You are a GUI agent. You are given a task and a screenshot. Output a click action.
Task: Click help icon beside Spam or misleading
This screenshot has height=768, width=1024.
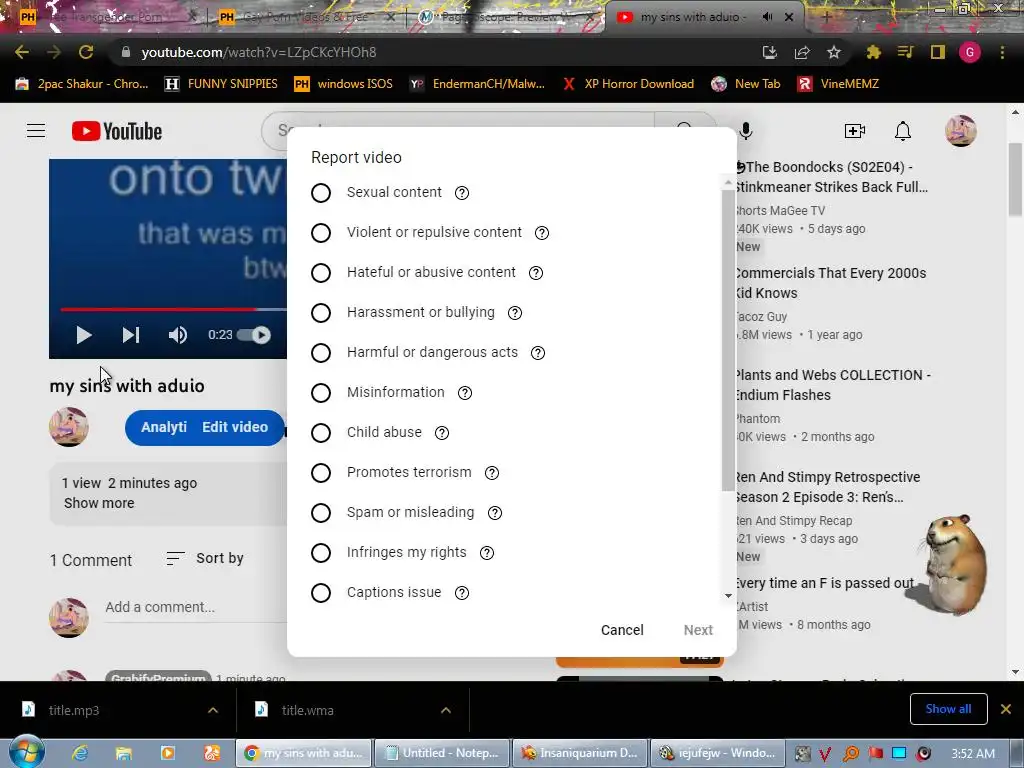[494, 513]
